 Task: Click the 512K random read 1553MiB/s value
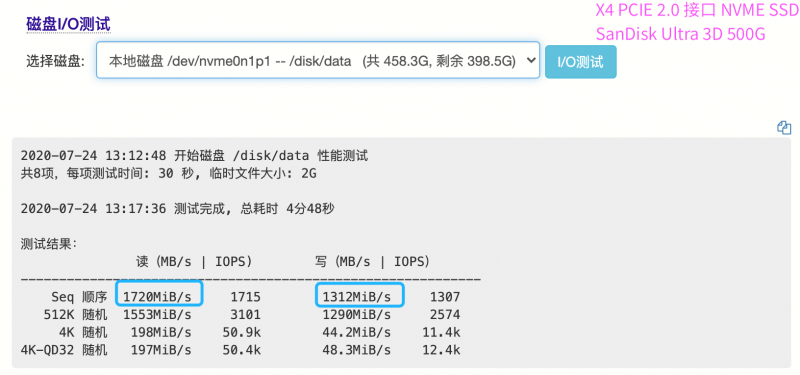coord(157,315)
